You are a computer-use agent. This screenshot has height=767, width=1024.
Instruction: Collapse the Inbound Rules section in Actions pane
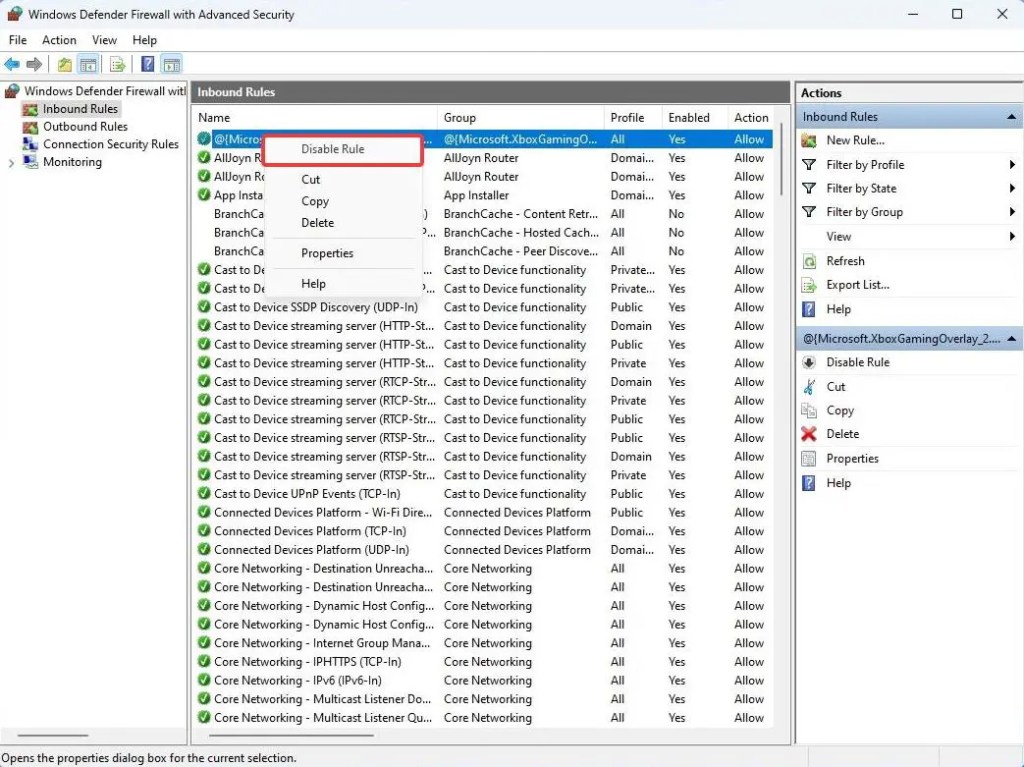pos(1011,117)
